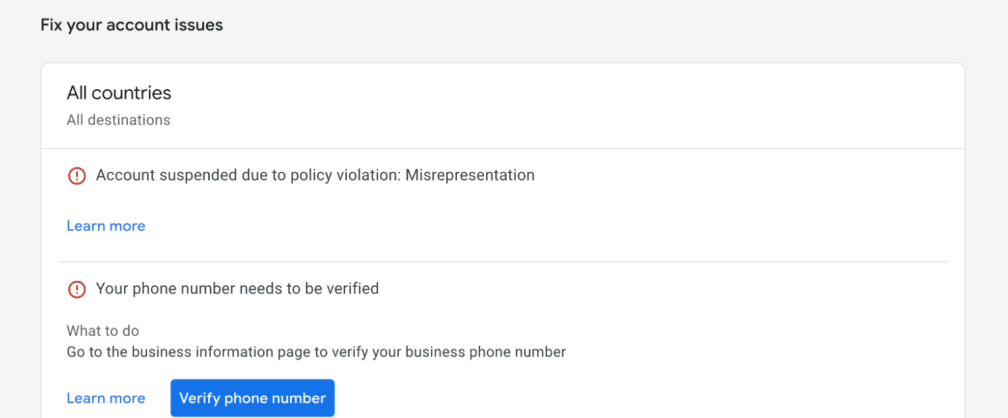This screenshot has height=418, width=1008.
Task: Select the Your phone number needs to be verified message
Action: 237,289
